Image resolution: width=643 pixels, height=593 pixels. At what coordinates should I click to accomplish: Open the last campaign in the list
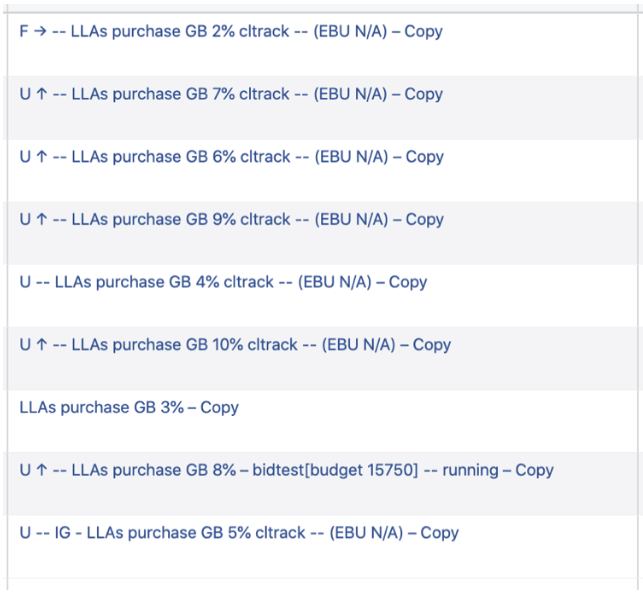pos(239,533)
